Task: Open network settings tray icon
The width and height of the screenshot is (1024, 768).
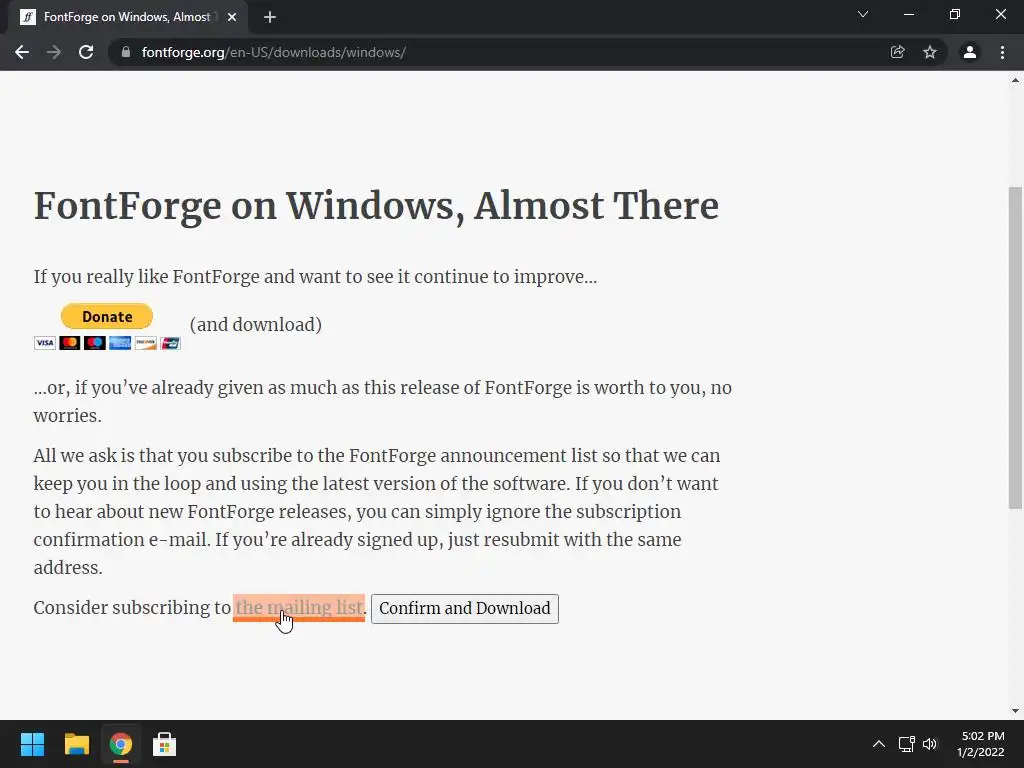Action: [906, 744]
